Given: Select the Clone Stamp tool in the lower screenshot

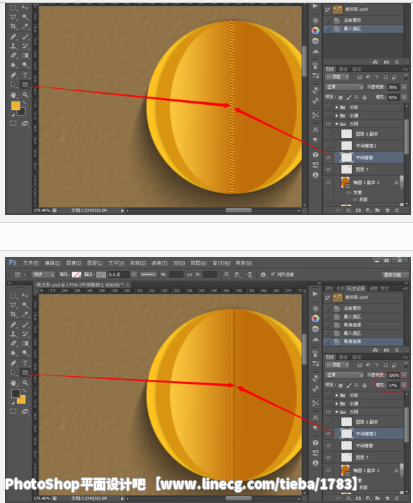Looking at the screenshot, I should click(13, 334).
